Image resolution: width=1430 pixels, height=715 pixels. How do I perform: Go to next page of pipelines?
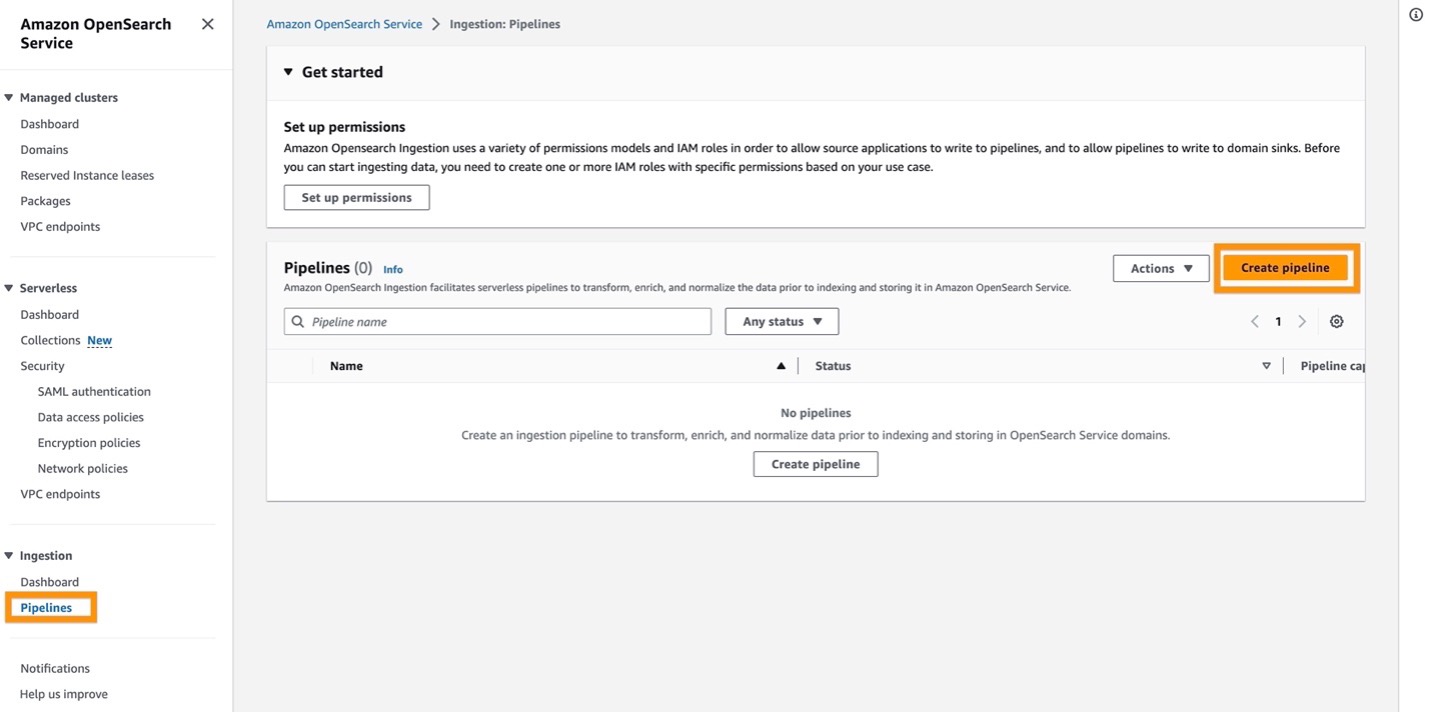pyautogui.click(x=1302, y=322)
